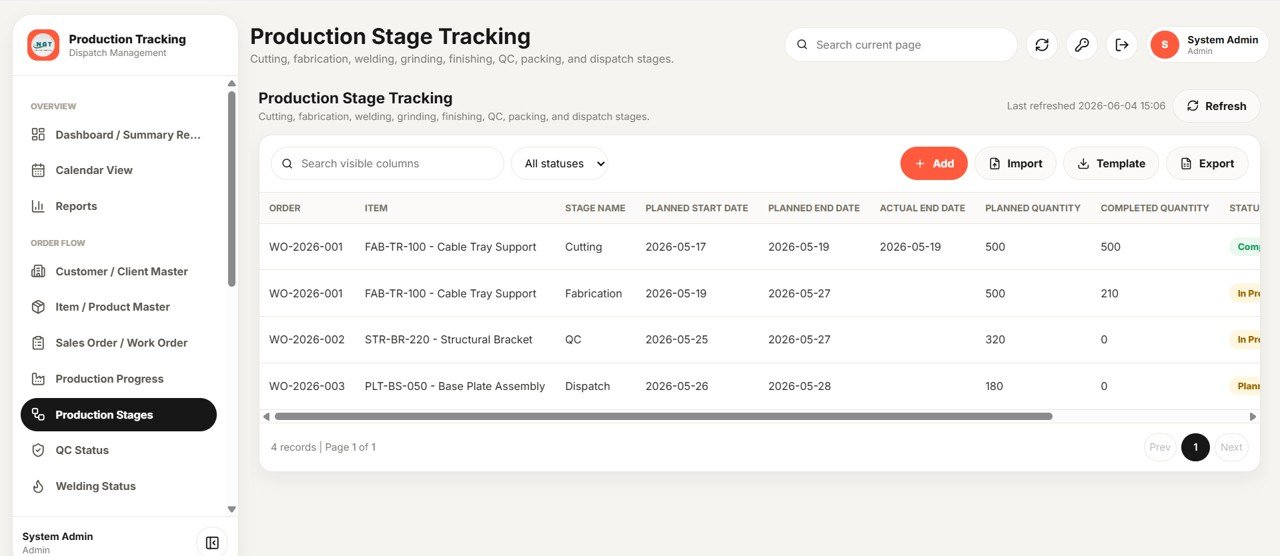Open System Admin user menu
1280x556 pixels.
point(1209,45)
